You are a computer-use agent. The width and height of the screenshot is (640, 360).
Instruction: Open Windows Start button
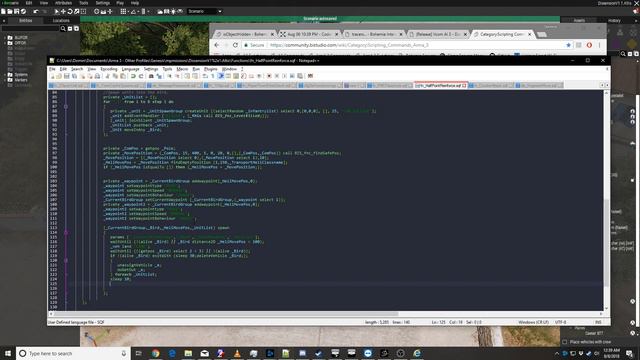point(8,353)
